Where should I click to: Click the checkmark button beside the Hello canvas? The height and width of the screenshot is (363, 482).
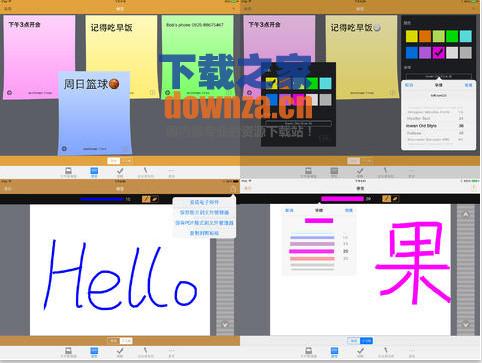pos(225,324)
